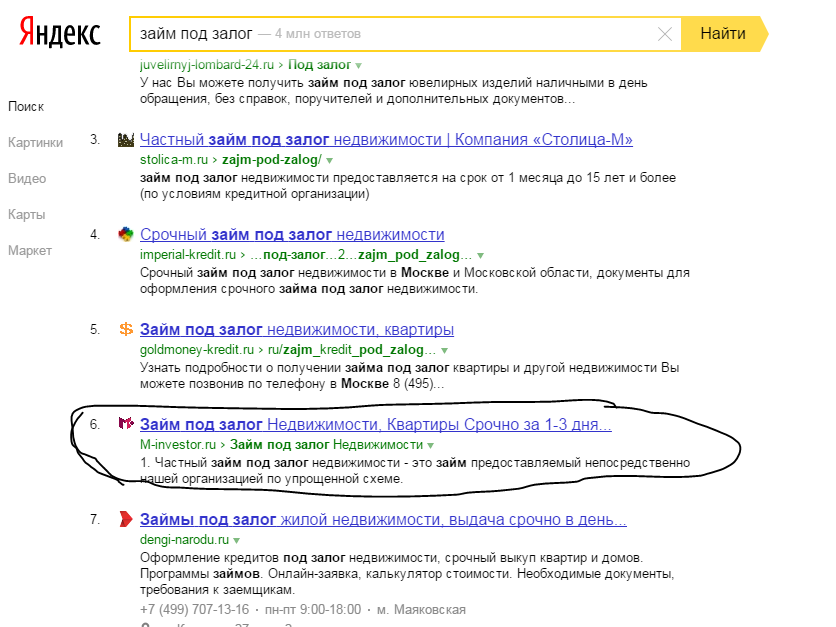Clear the search query with the X icon
The width and height of the screenshot is (836, 627).
664,35
